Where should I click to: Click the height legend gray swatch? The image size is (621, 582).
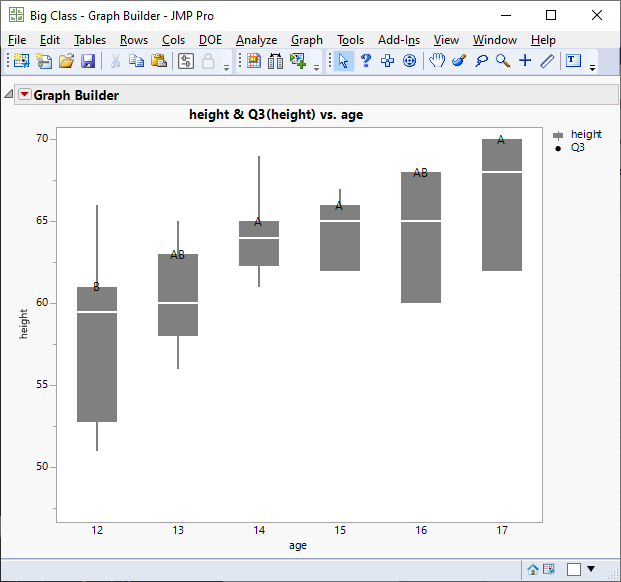558,135
